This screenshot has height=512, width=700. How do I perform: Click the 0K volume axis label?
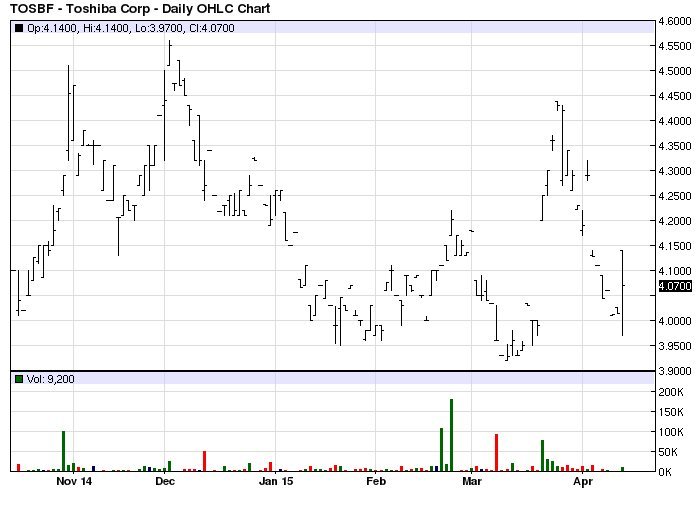[666, 472]
